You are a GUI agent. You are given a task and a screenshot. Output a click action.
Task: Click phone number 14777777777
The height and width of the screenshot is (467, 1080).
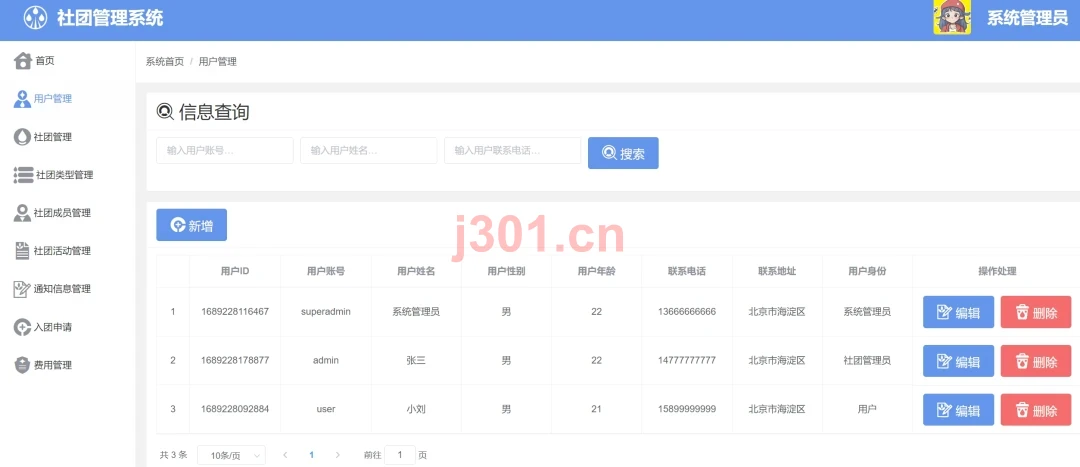pyautogui.click(x=687, y=360)
